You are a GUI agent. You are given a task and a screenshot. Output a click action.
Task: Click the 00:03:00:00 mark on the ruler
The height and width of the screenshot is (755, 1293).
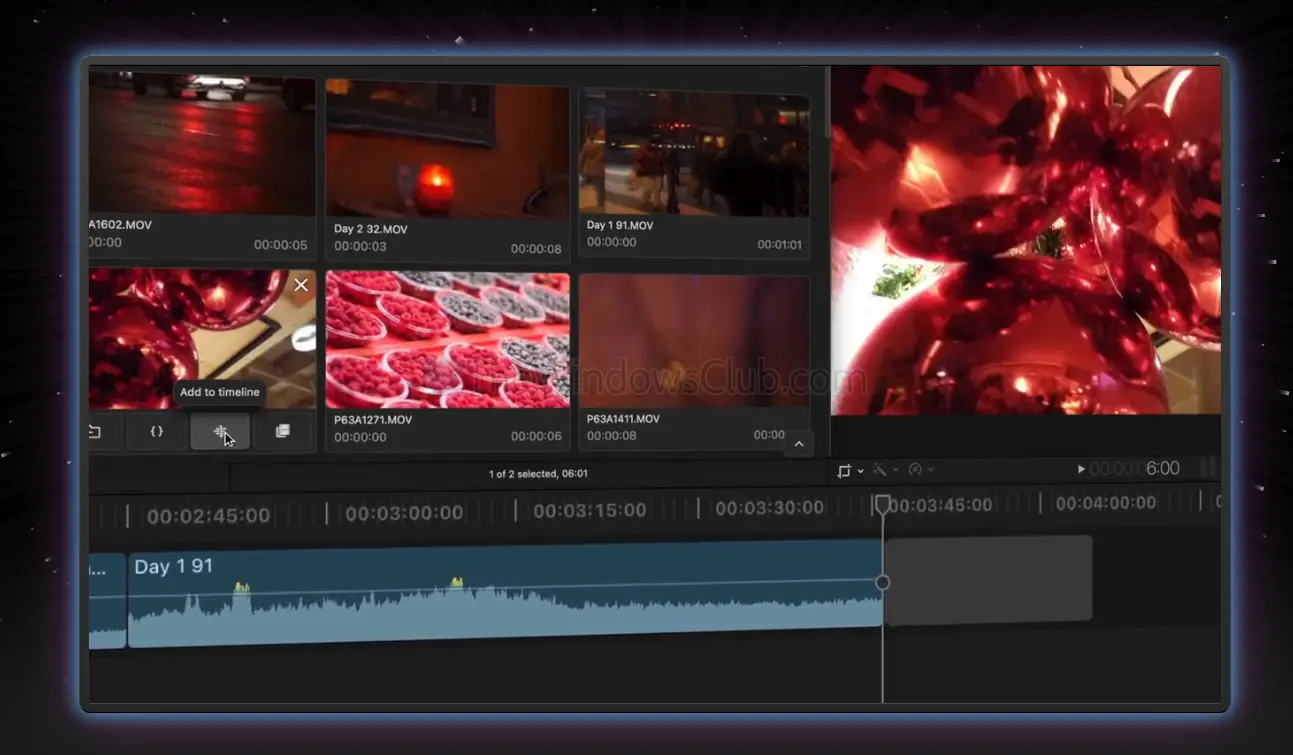(x=404, y=513)
